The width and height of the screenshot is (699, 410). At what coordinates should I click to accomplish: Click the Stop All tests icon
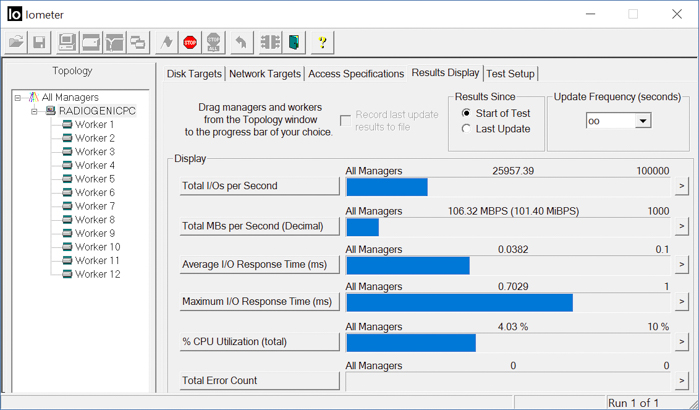[213, 42]
